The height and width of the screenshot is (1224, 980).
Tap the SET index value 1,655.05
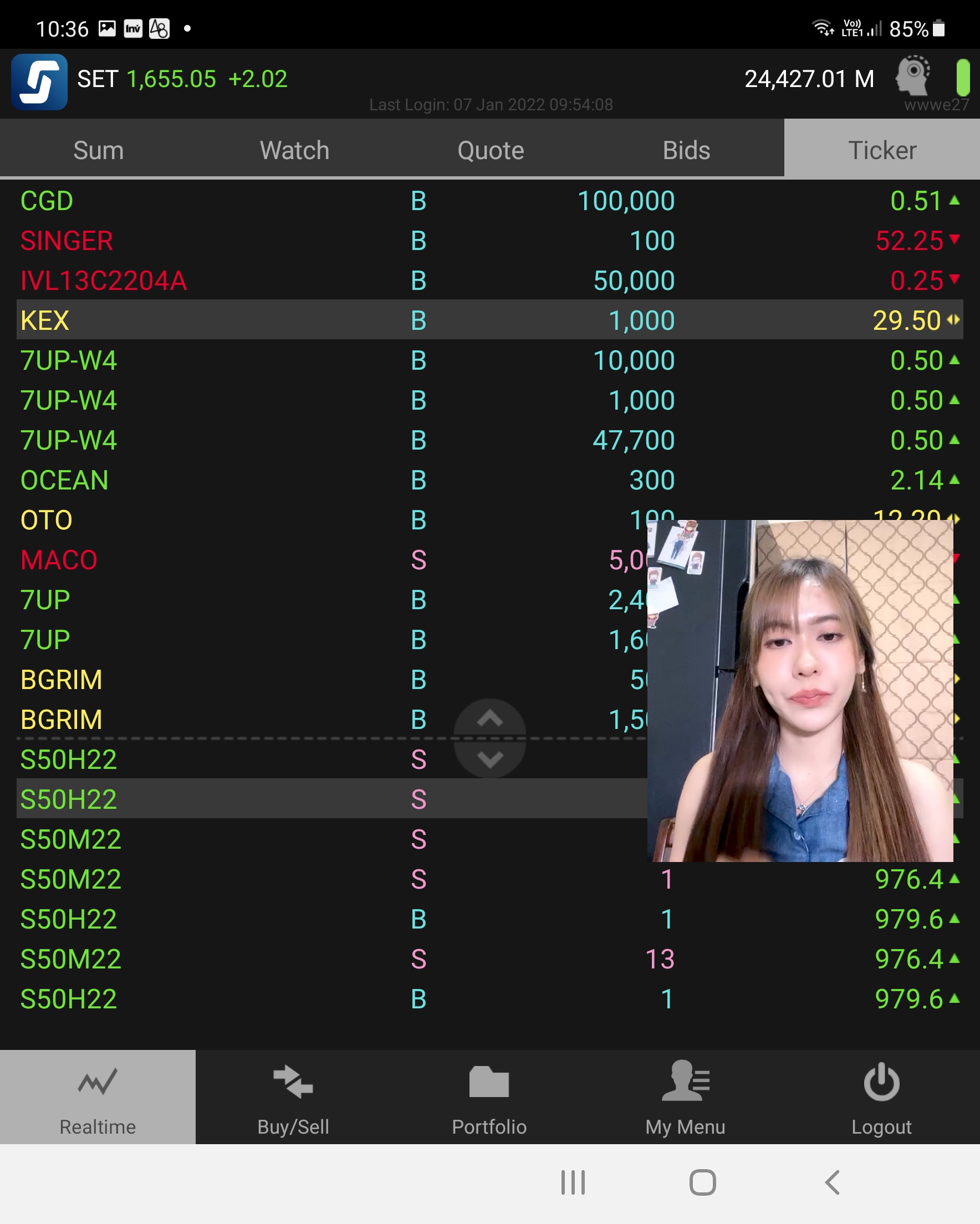(x=171, y=79)
